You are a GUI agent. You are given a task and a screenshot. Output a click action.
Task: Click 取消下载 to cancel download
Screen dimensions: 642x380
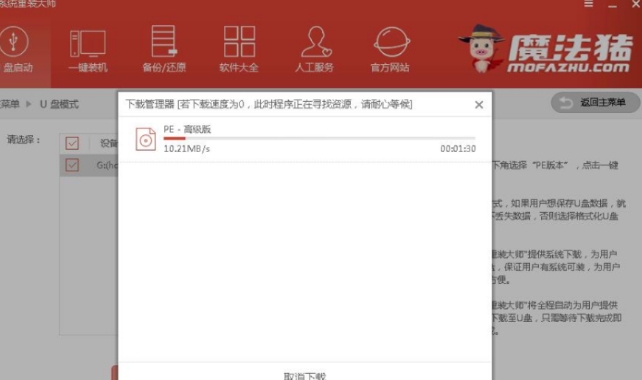point(305,376)
